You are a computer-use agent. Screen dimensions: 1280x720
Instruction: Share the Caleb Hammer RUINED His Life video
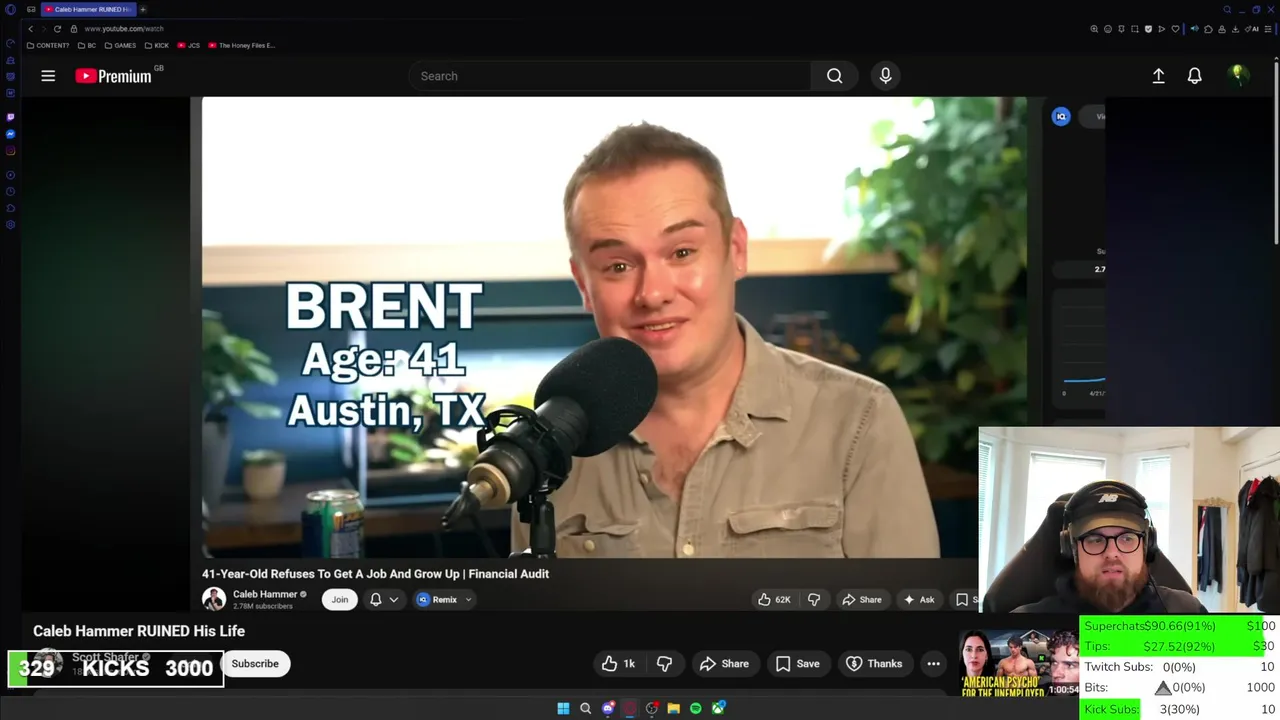point(724,664)
